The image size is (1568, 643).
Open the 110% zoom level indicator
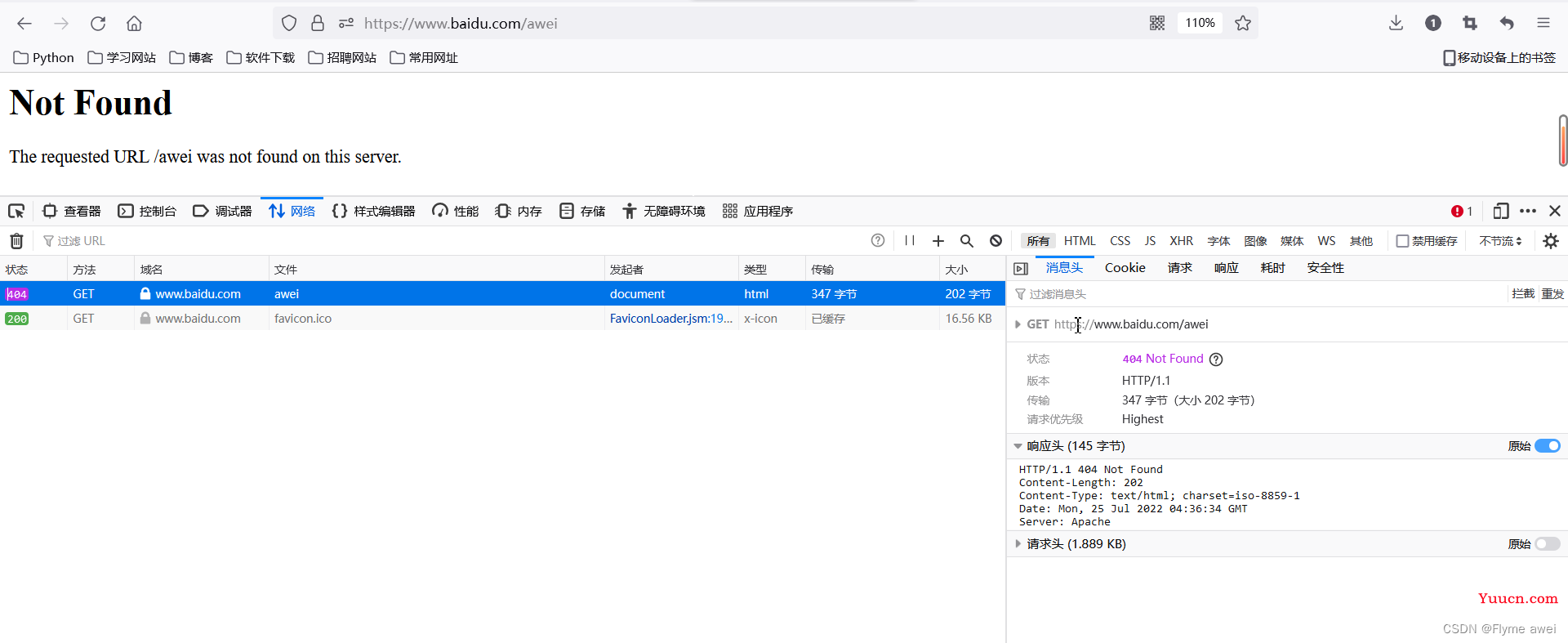tap(1200, 24)
